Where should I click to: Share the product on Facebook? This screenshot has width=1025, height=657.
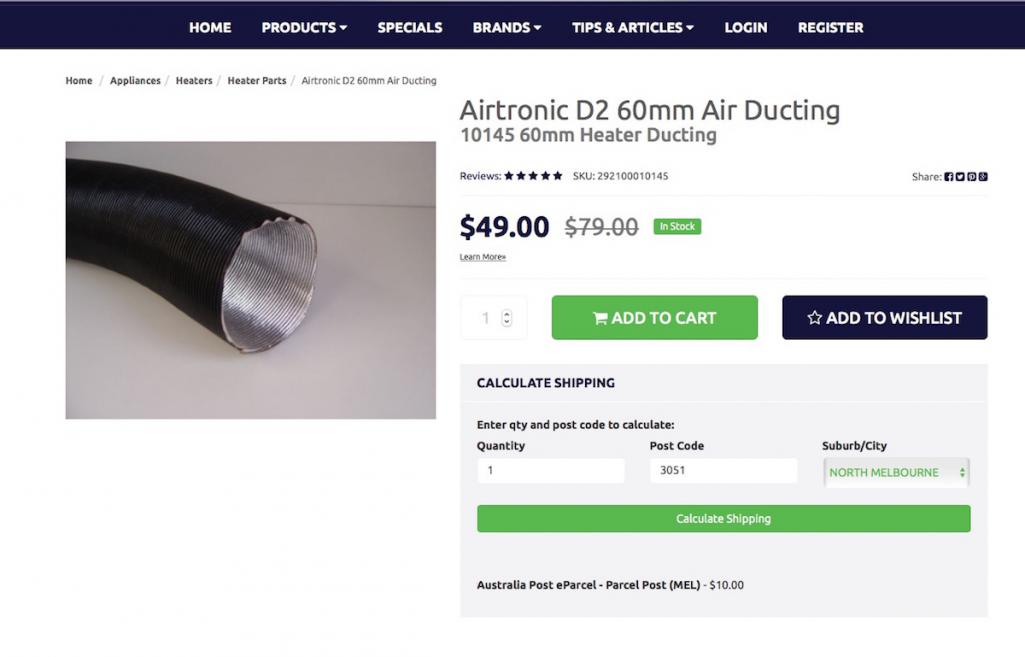949,177
